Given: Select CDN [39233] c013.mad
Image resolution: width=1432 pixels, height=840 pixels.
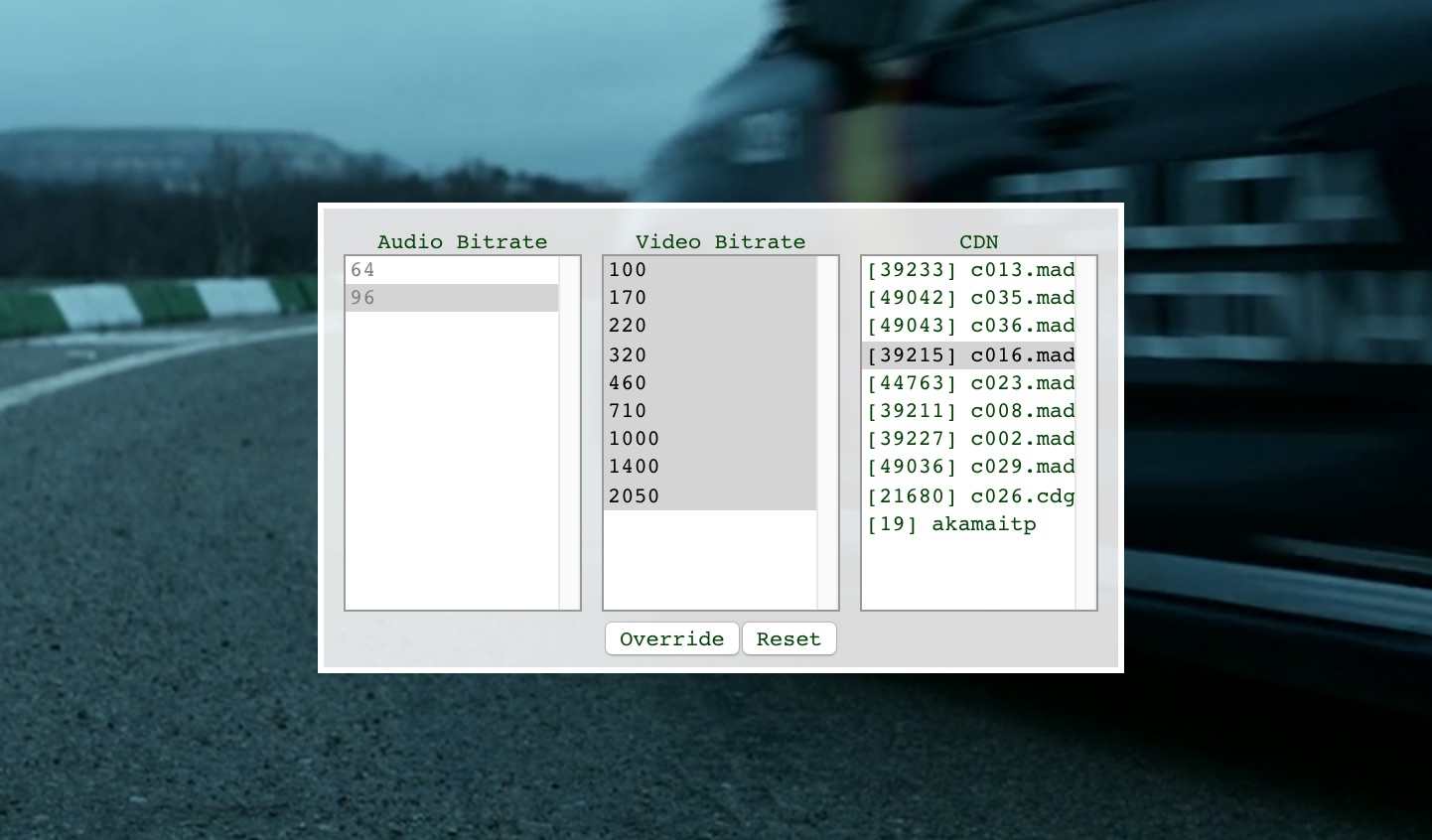Looking at the screenshot, I should (x=968, y=270).
